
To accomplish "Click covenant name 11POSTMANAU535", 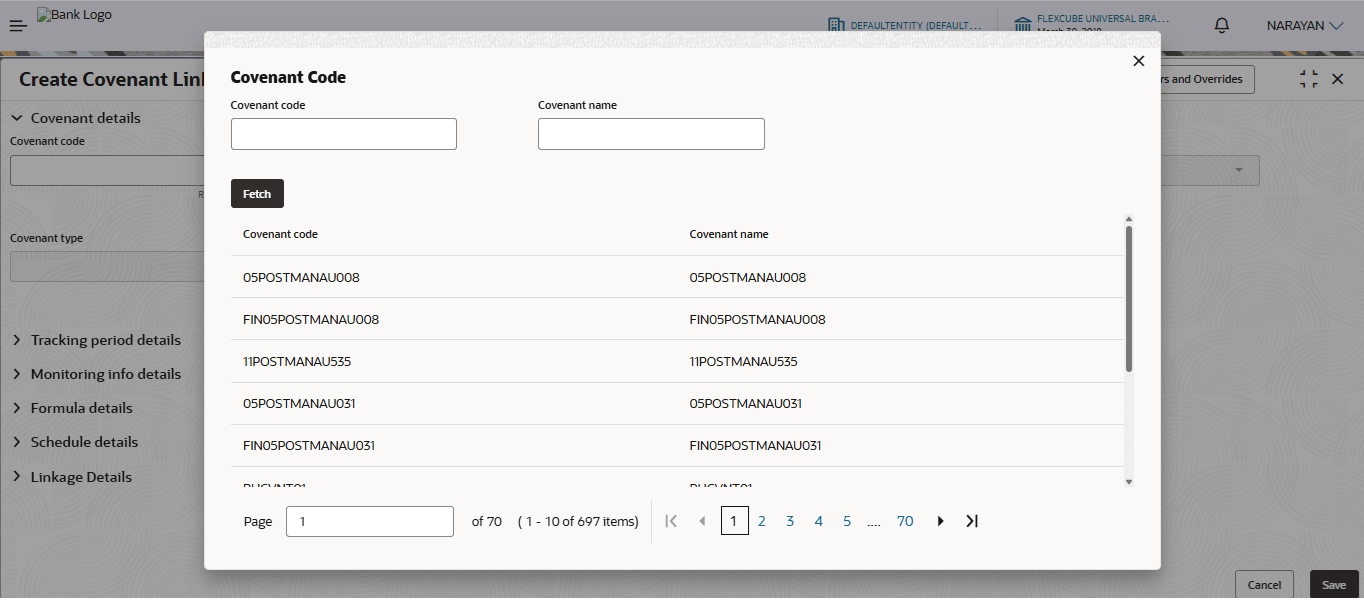I will [x=744, y=361].
